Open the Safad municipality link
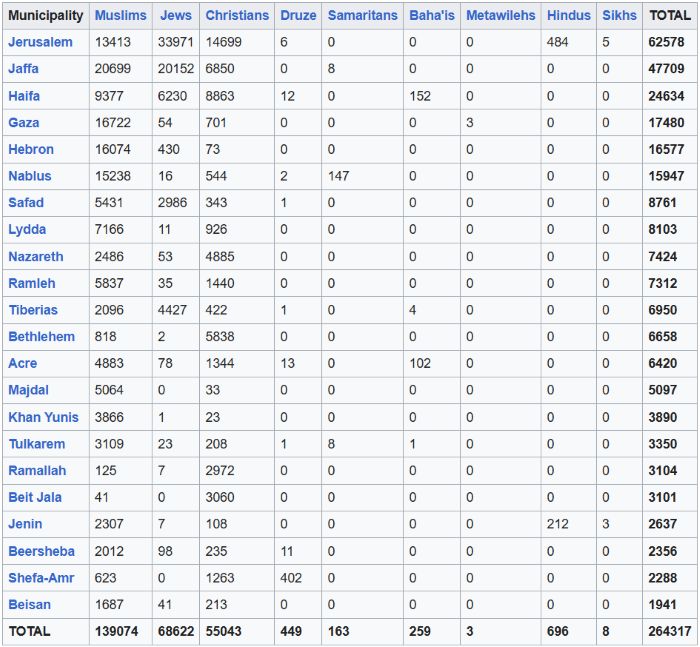The height and width of the screenshot is (647, 700). (26, 203)
